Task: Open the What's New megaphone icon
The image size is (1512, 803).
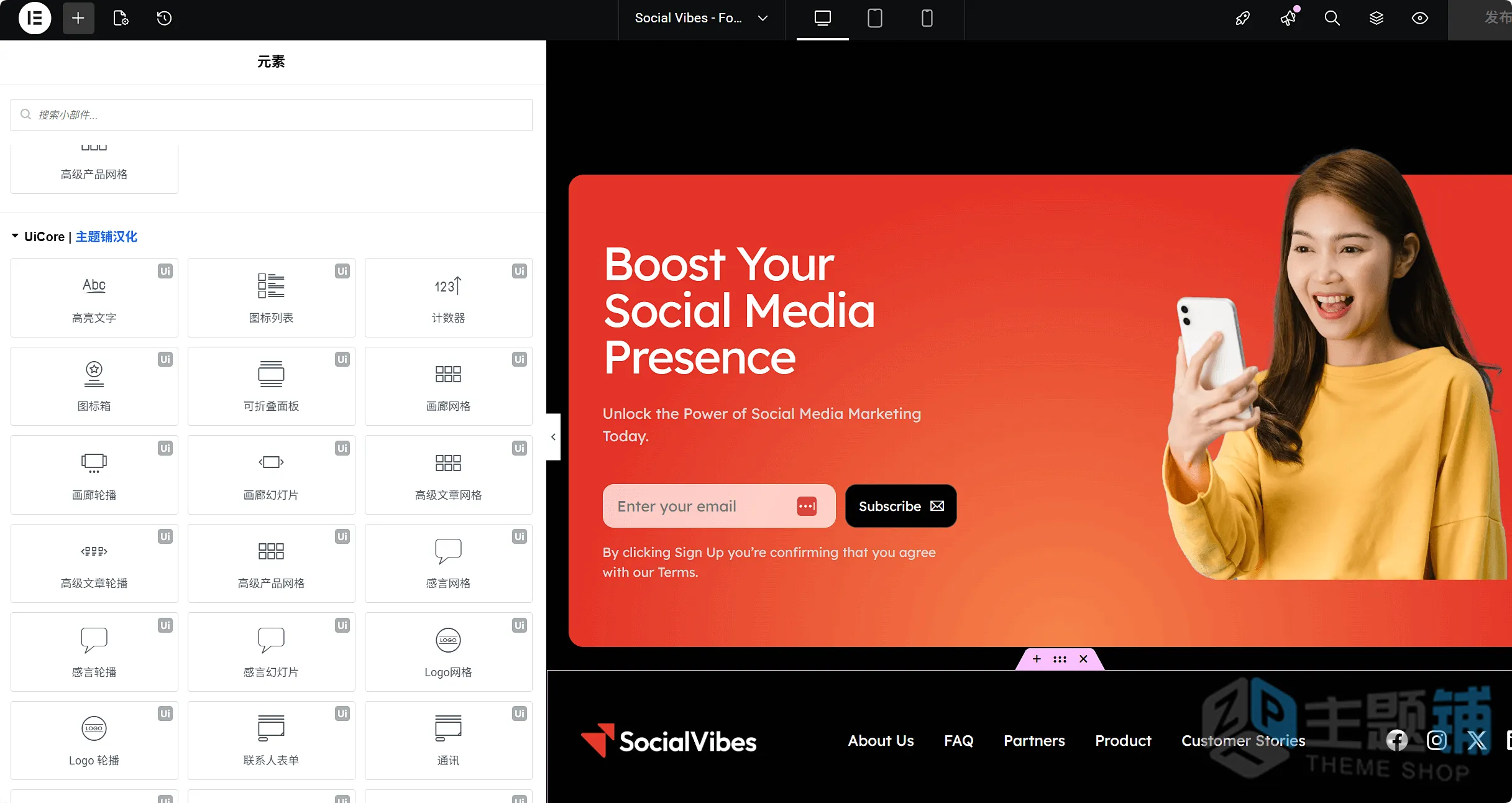Action: (x=1288, y=18)
